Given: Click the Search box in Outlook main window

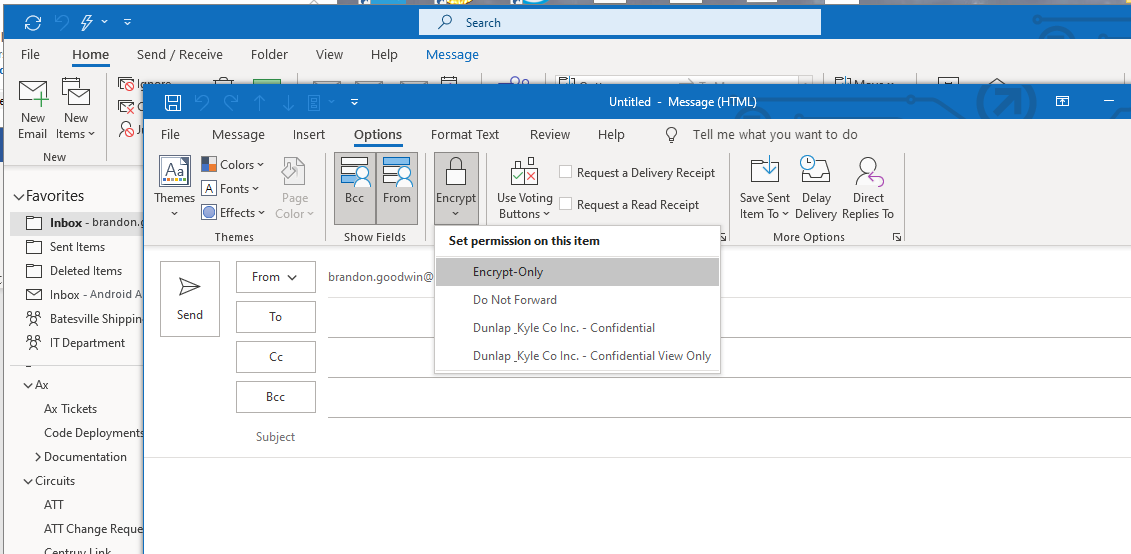Looking at the screenshot, I should click(x=620, y=22).
